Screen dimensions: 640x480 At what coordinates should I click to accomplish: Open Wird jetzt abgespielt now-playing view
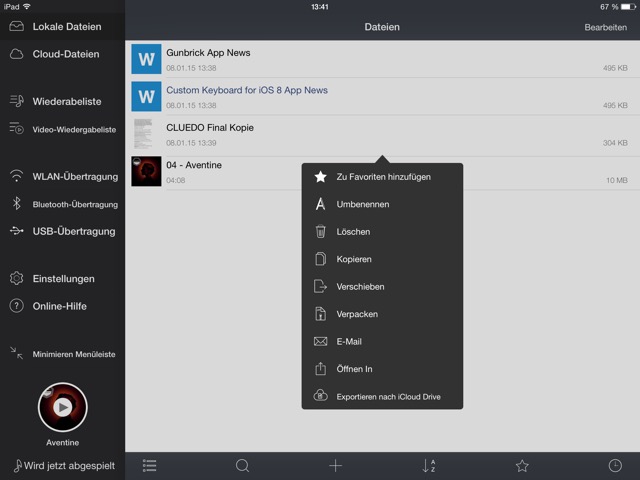coord(64,466)
